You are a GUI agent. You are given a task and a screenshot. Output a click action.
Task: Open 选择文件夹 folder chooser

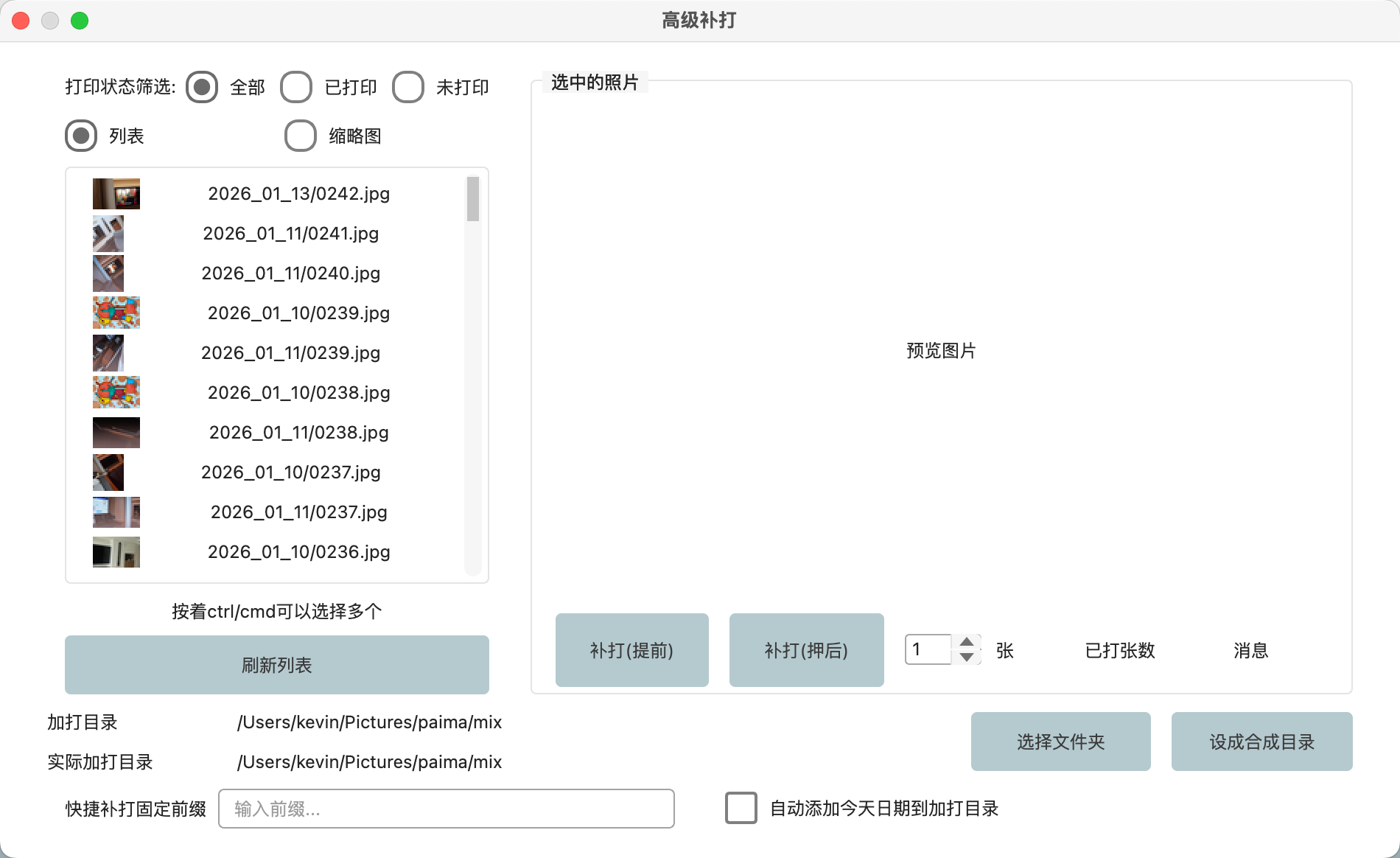tap(1060, 742)
